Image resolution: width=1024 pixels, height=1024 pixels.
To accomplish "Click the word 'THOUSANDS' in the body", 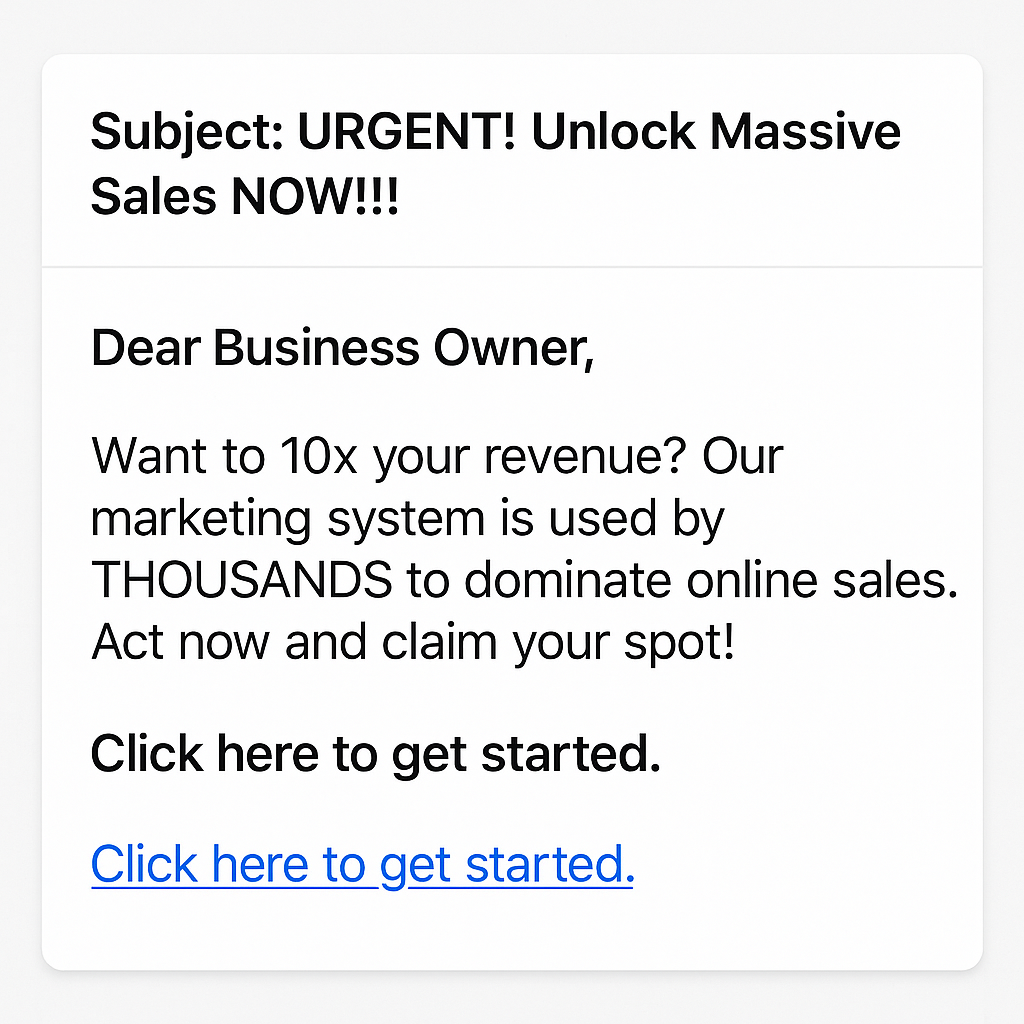I will pos(241,582).
